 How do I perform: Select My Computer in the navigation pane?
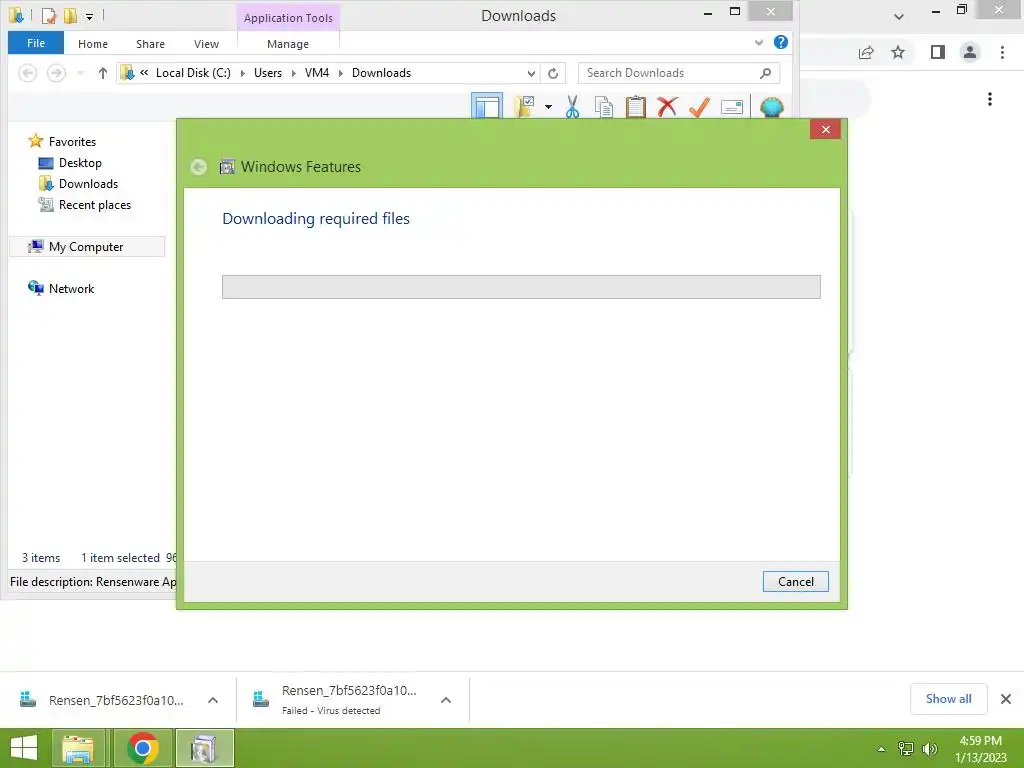pyautogui.click(x=86, y=247)
